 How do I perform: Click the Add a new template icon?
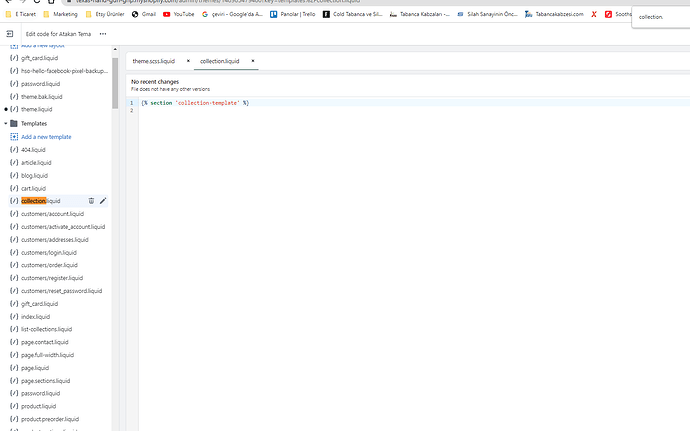pos(14,137)
